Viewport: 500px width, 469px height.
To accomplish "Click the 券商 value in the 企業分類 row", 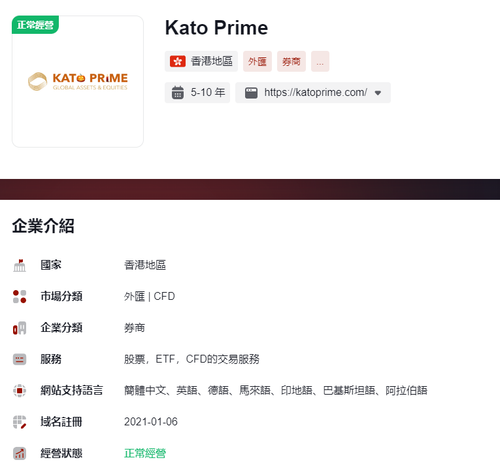I will [134, 328].
